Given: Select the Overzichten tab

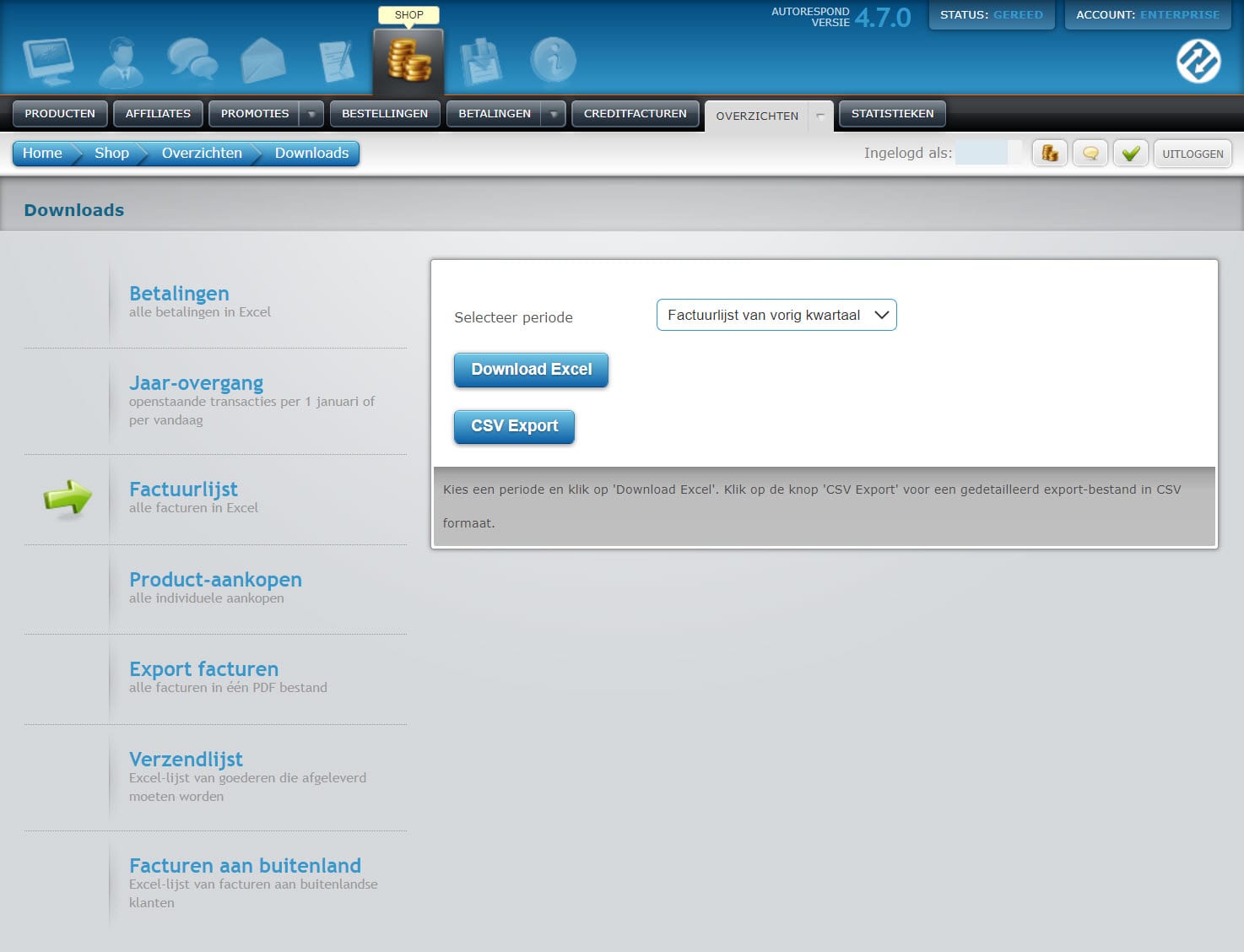Looking at the screenshot, I should (757, 116).
